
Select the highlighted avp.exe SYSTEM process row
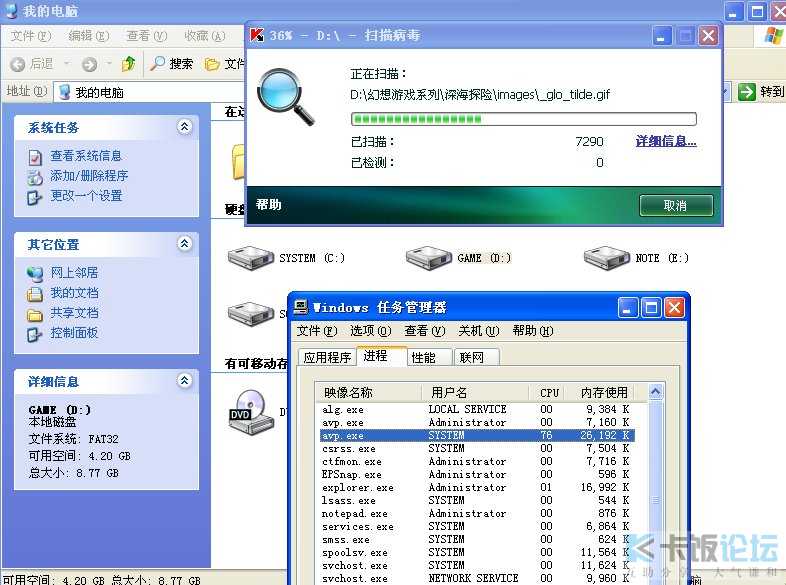tap(476, 436)
